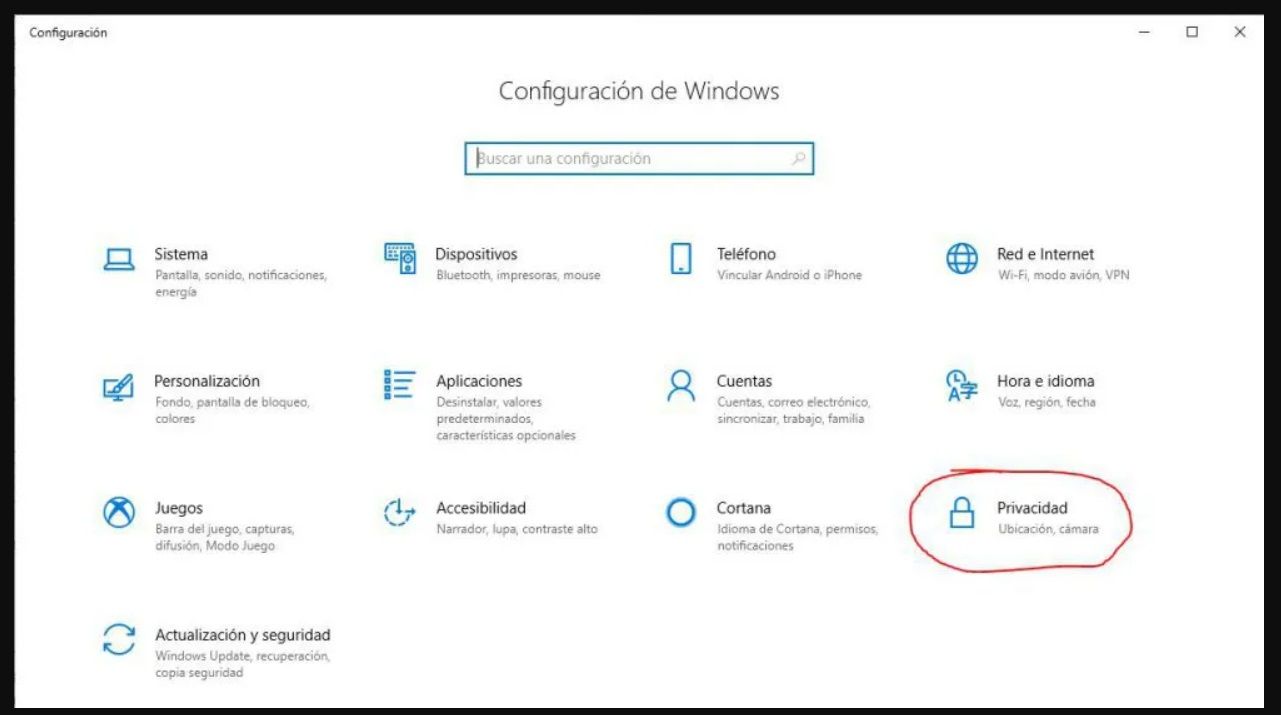1281x715 pixels.
Task: Click the search magnifier icon
Action: coord(798,159)
